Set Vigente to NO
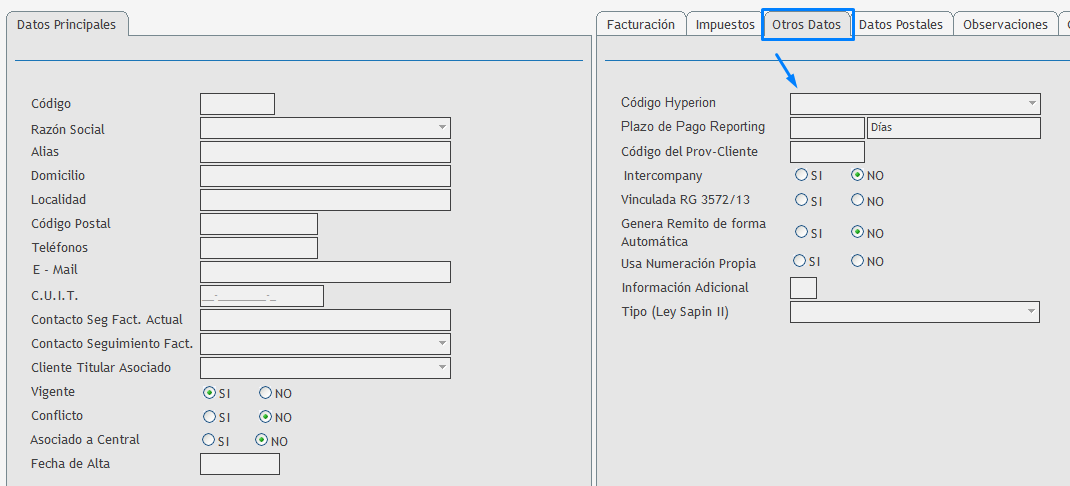 (x=265, y=393)
